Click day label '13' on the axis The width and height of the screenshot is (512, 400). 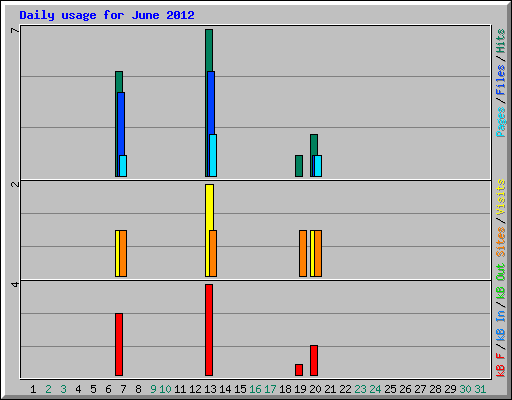click(210, 389)
